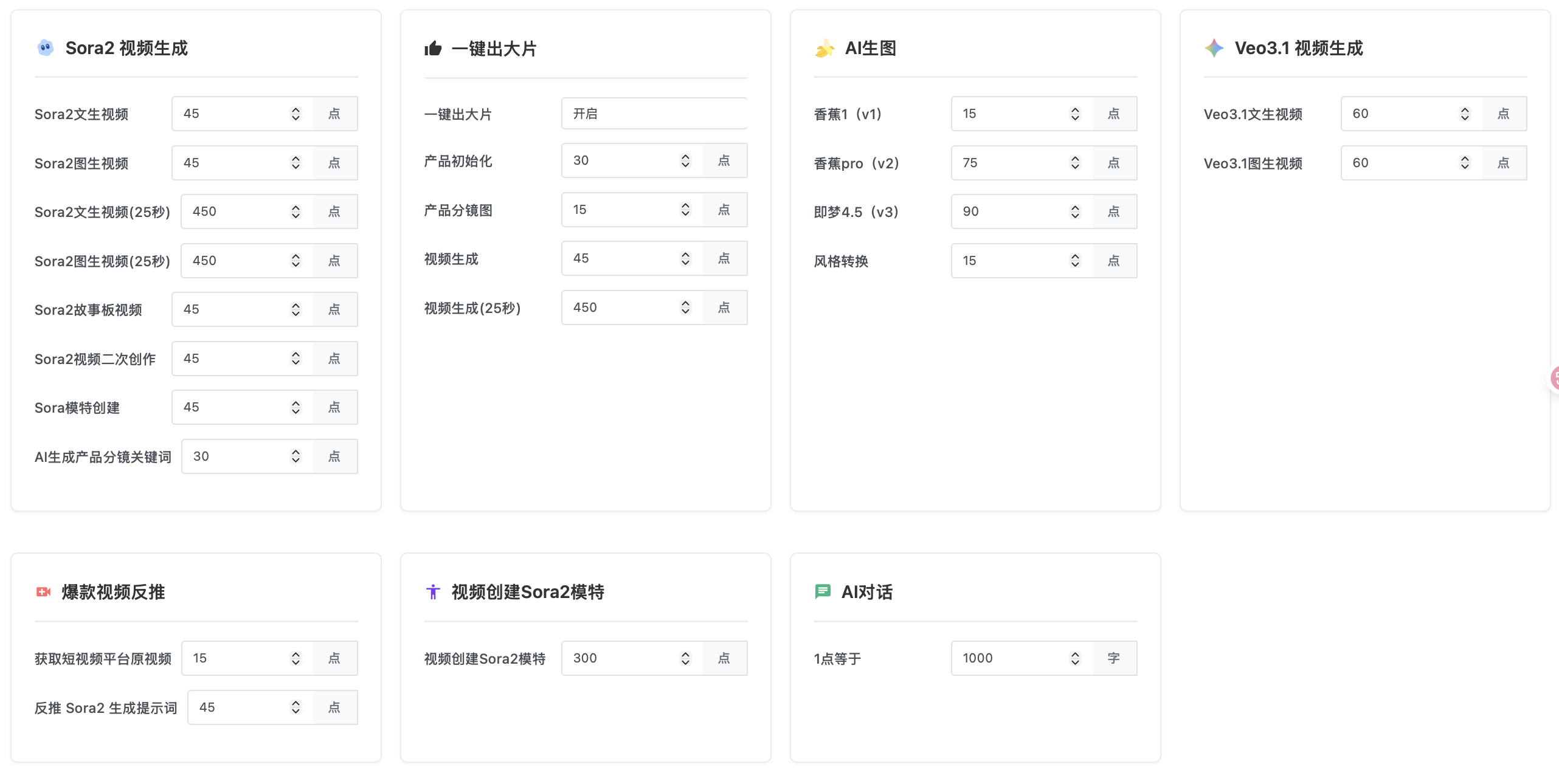
Task: Click the red camera icon for 爆款视频反推
Action: [x=43, y=592]
